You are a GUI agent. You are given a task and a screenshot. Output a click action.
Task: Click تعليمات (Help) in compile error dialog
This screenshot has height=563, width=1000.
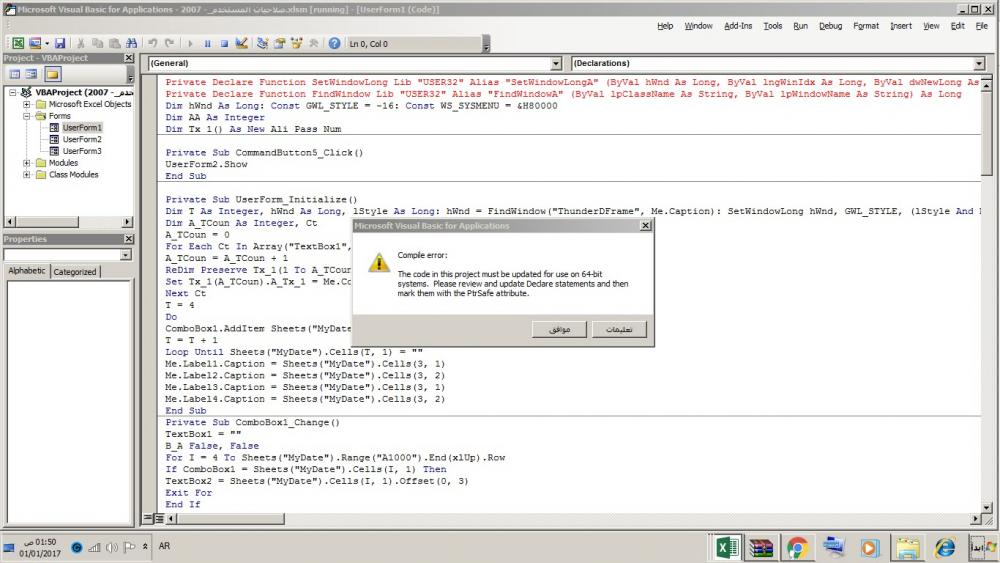pyautogui.click(x=619, y=329)
